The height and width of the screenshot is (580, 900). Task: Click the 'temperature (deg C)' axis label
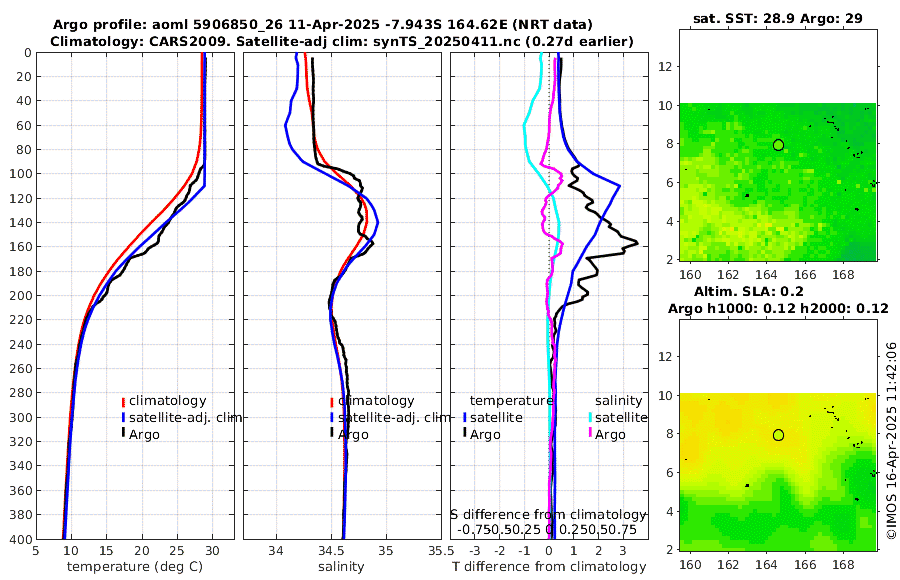pyautogui.click(x=135, y=567)
